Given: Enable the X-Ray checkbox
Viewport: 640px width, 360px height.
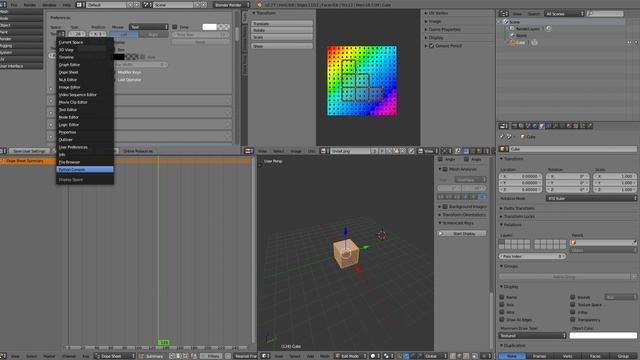Looking at the screenshot, I should pos(573,312).
